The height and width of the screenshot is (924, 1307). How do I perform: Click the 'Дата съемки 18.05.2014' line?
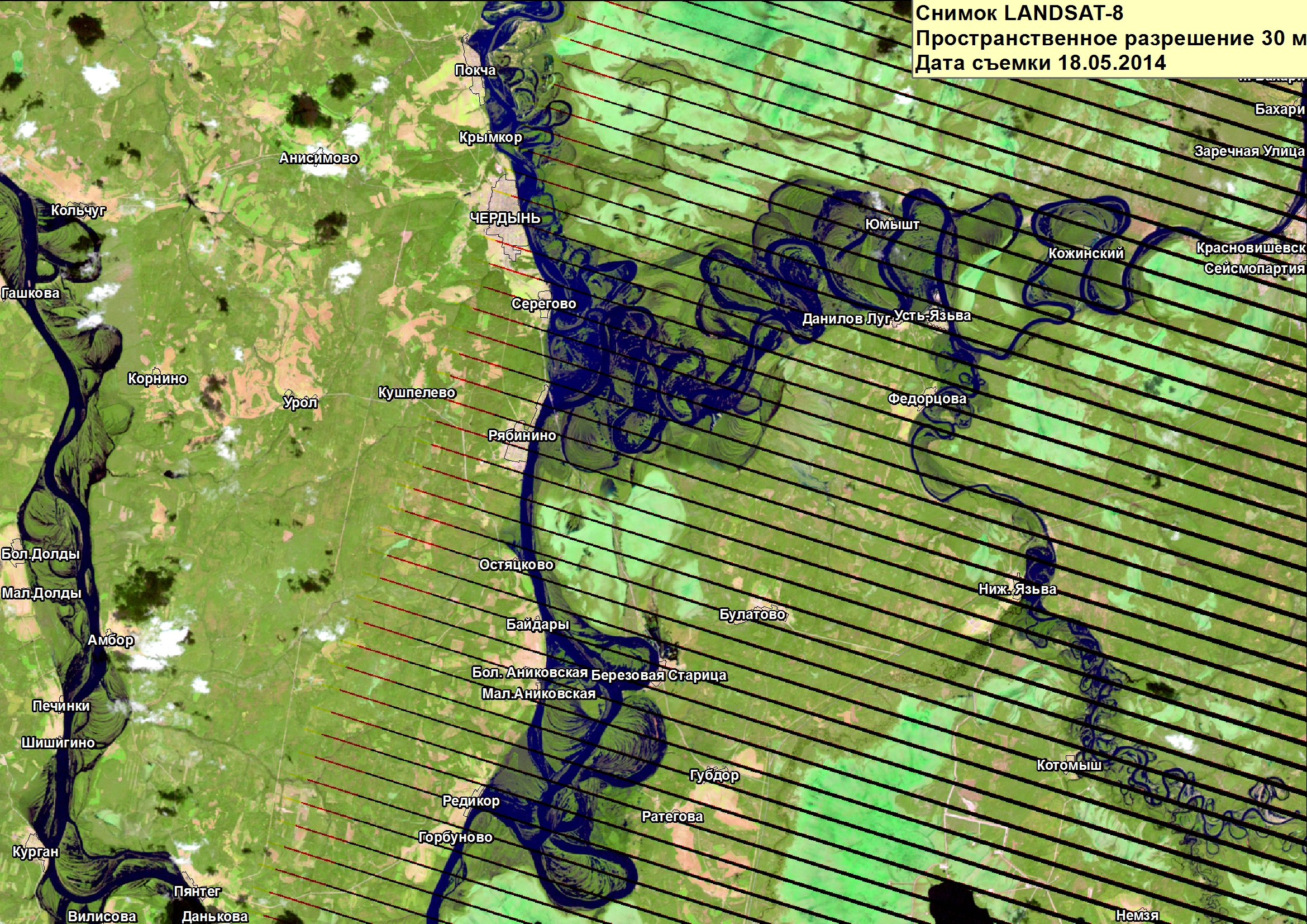point(1041,63)
